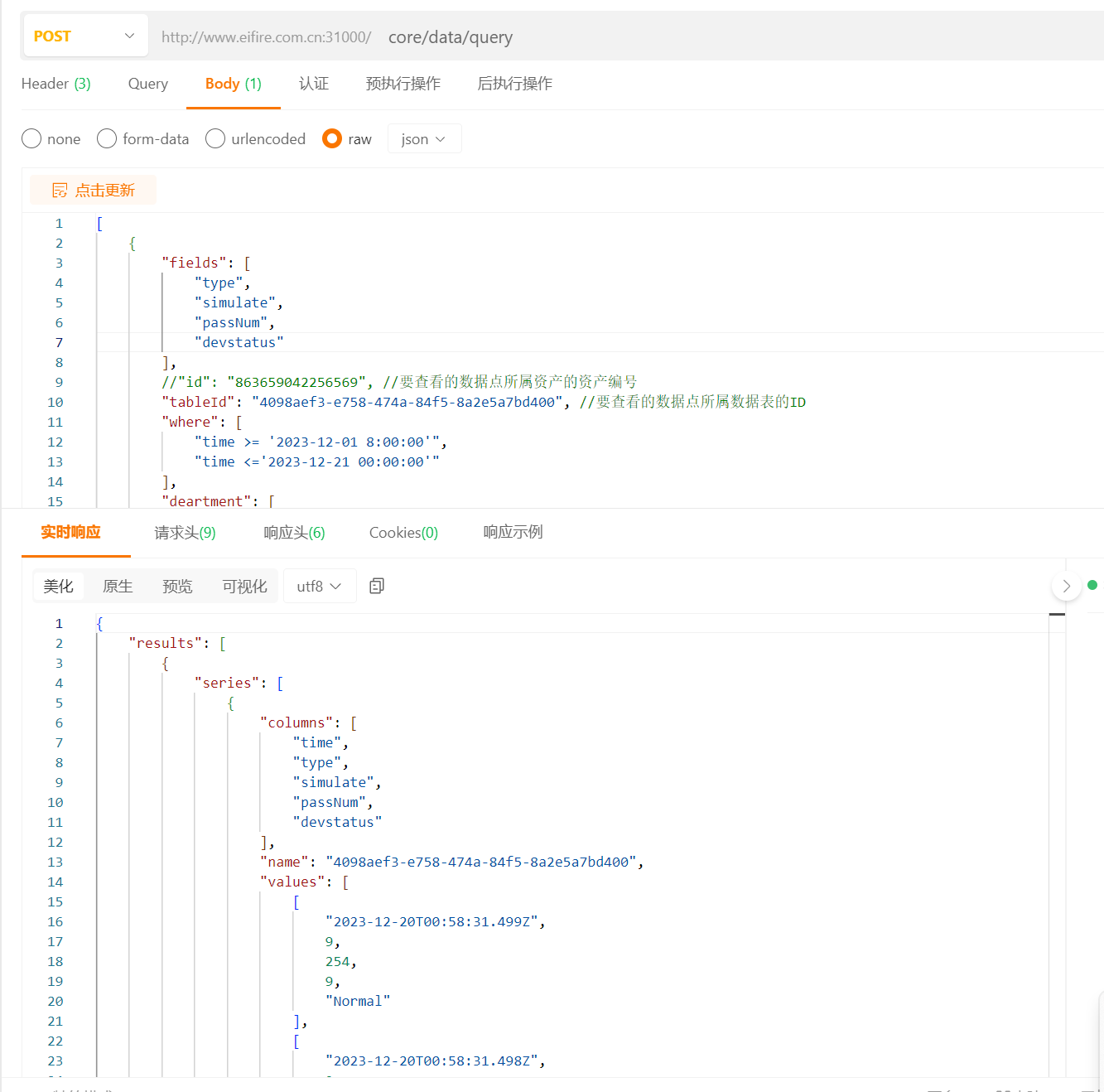Click the "fields" key in request body
Screen dimensions: 1104x1092
[194, 263]
